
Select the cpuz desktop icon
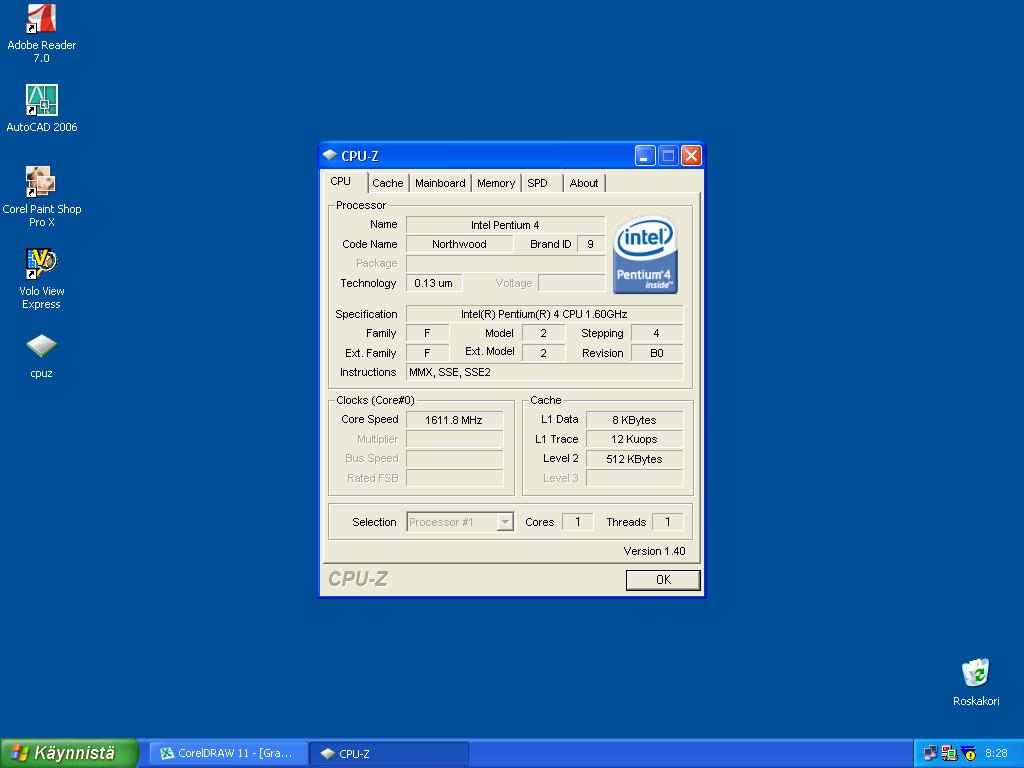tap(41, 356)
